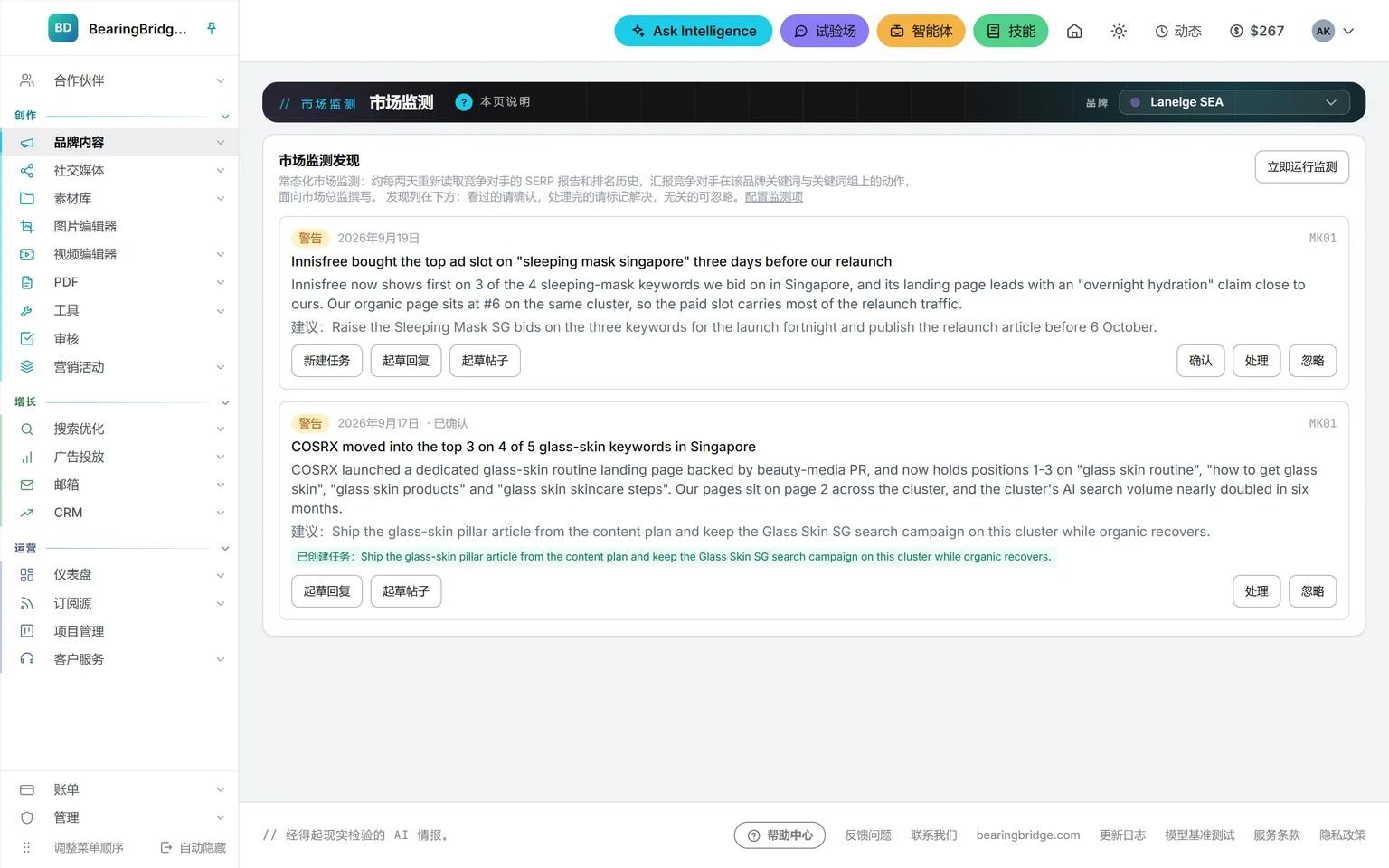Open the 试验场 button
This screenshot has width=1389, height=868.
825,31
